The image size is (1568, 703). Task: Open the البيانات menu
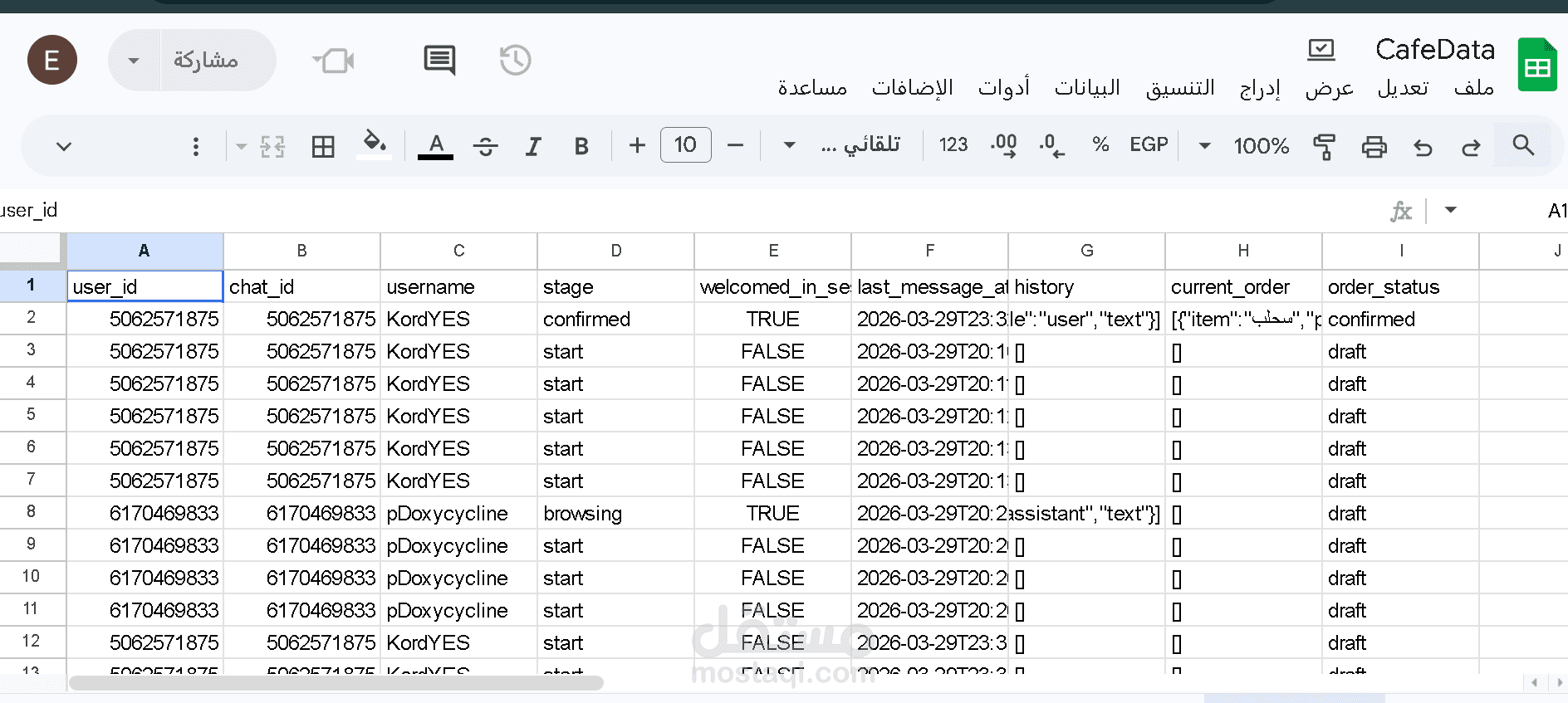coord(1087,88)
